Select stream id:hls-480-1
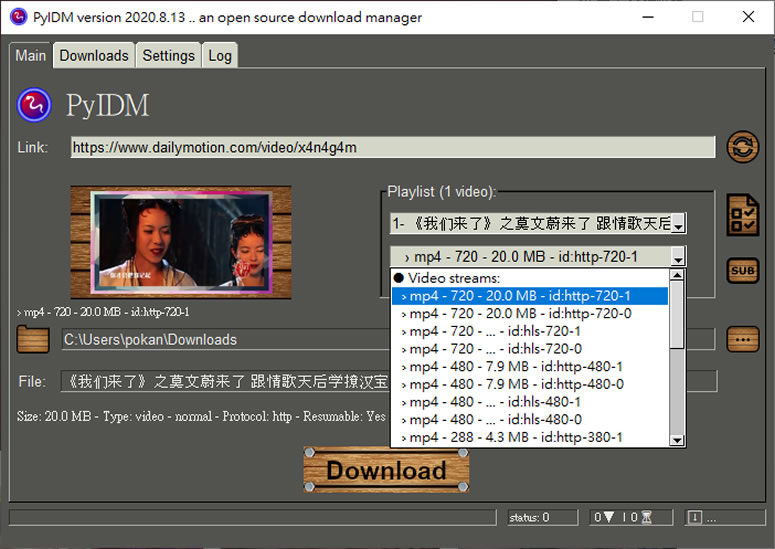 (530, 402)
